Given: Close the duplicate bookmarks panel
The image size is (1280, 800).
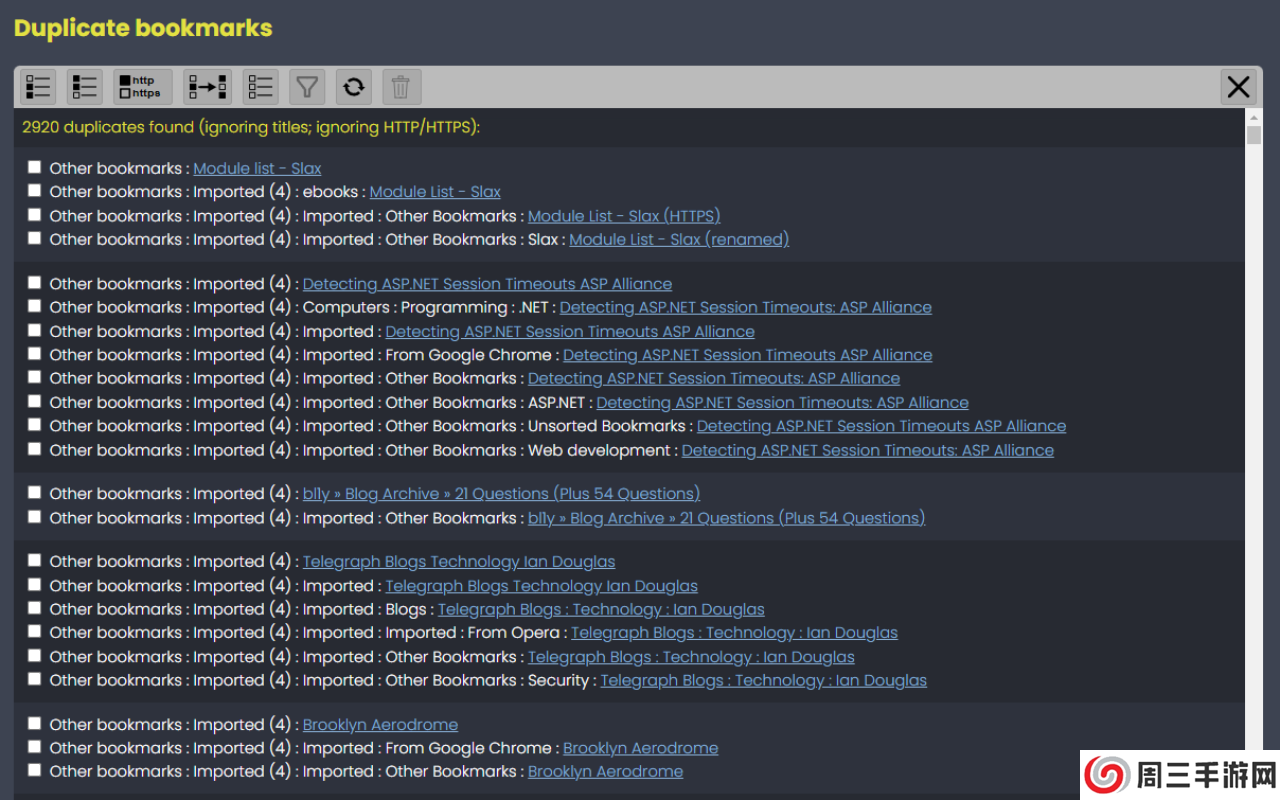Looking at the screenshot, I should 1238,87.
